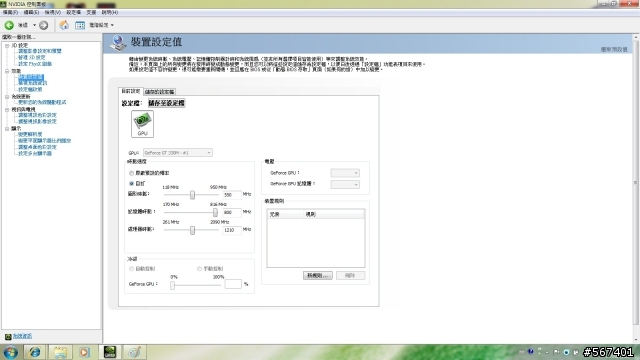
Task: Select the automatic cooling control radio button
Action: [131, 269]
